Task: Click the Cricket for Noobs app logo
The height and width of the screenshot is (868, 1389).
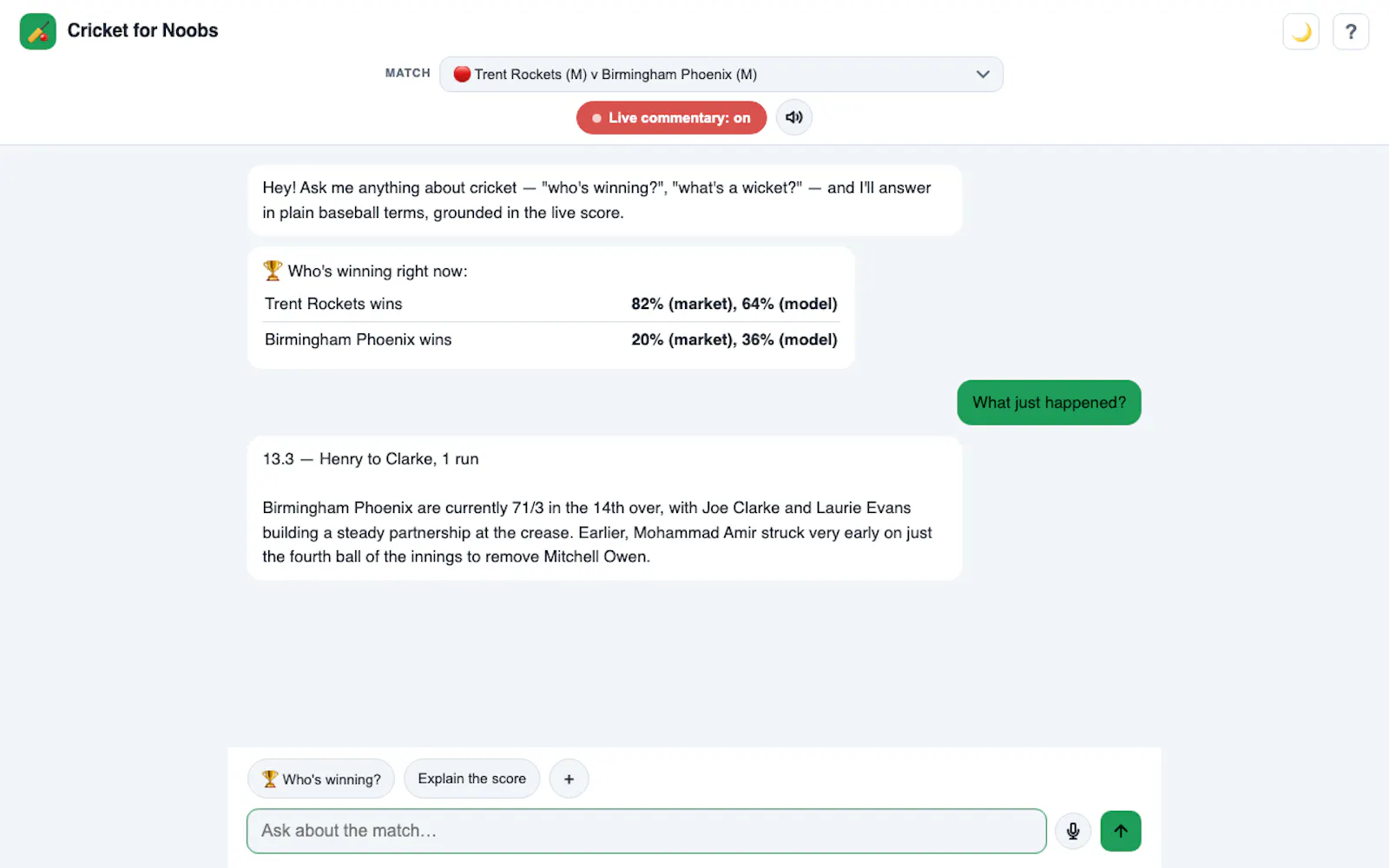Action: pos(37,31)
